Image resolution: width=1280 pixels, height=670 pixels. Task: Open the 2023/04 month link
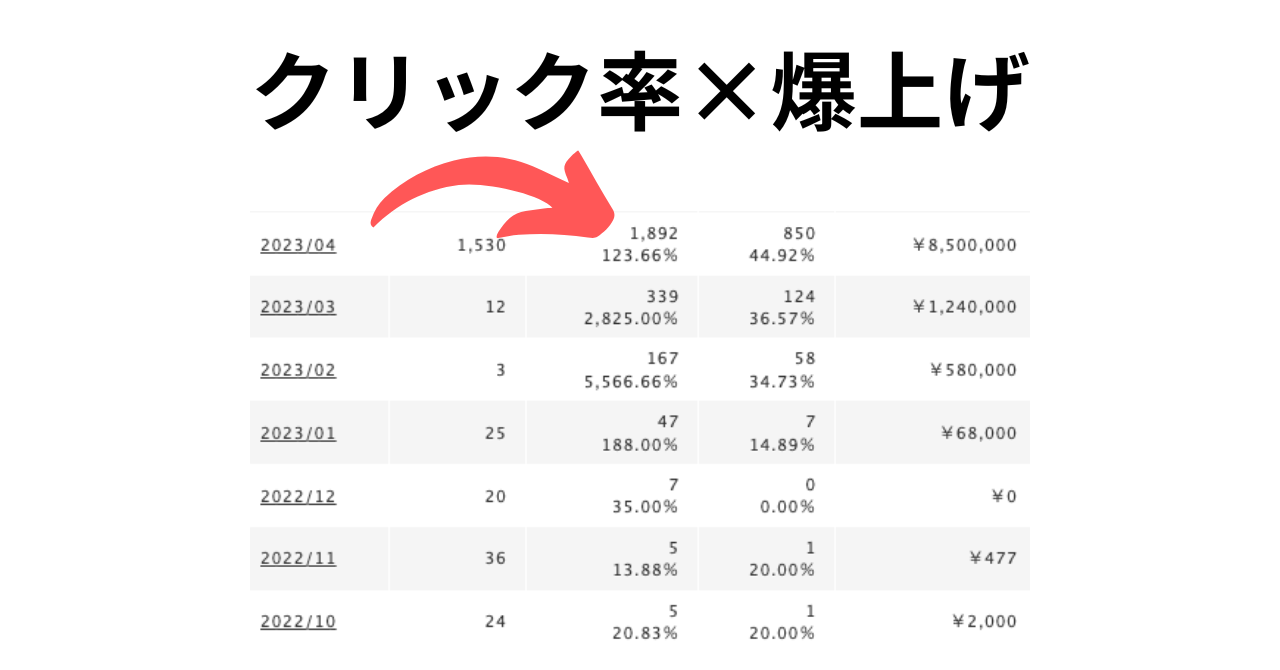[x=298, y=245]
